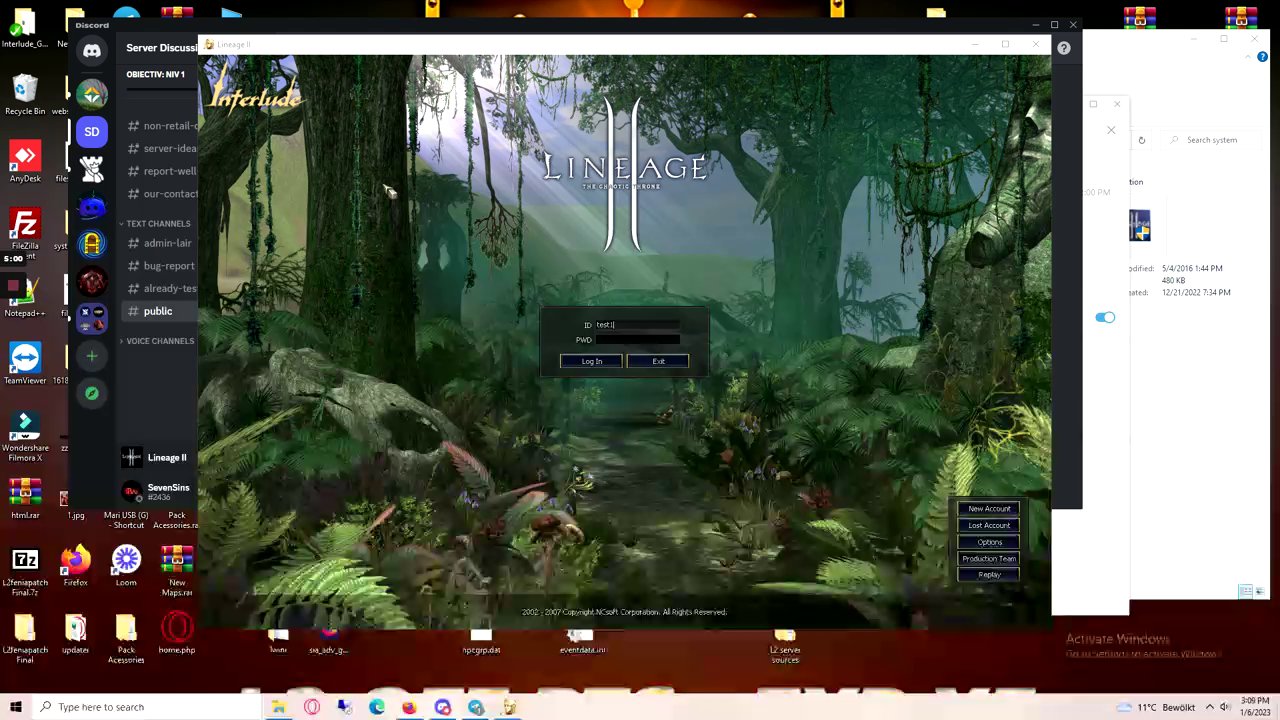
Task: Open the yellow-green emblem server icon in Discord
Action: [92, 94]
